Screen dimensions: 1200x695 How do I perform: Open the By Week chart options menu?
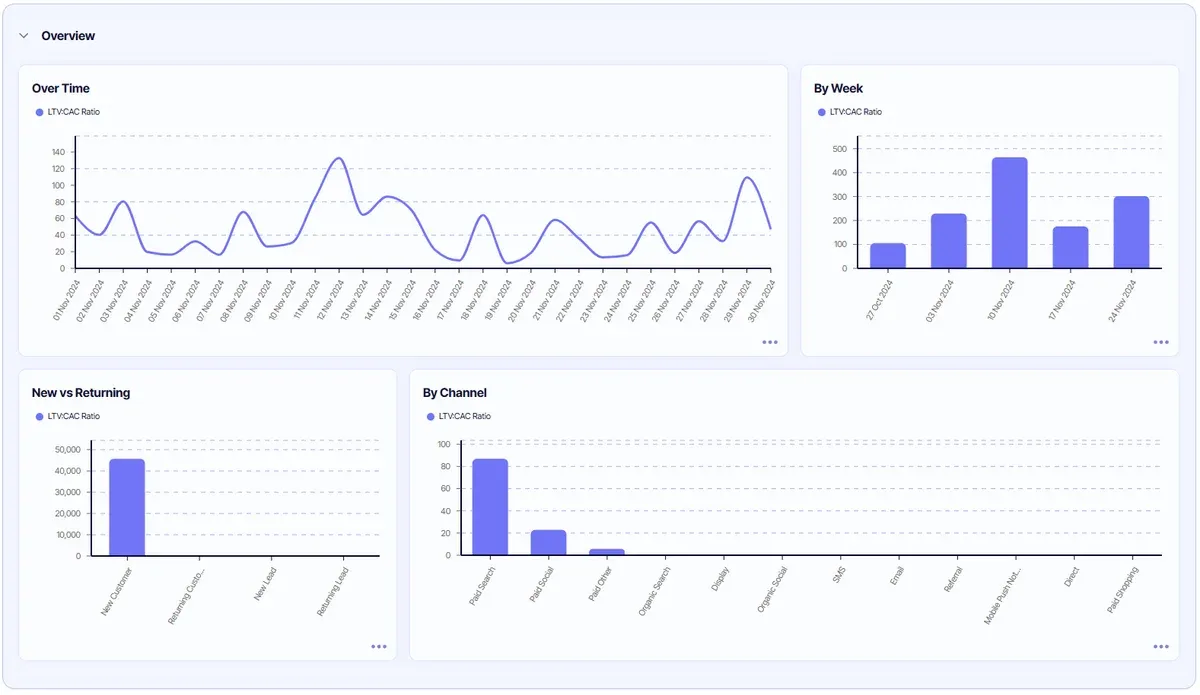(x=1161, y=342)
